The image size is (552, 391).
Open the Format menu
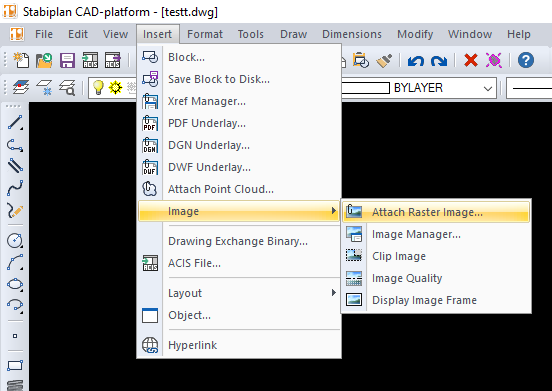[205, 34]
